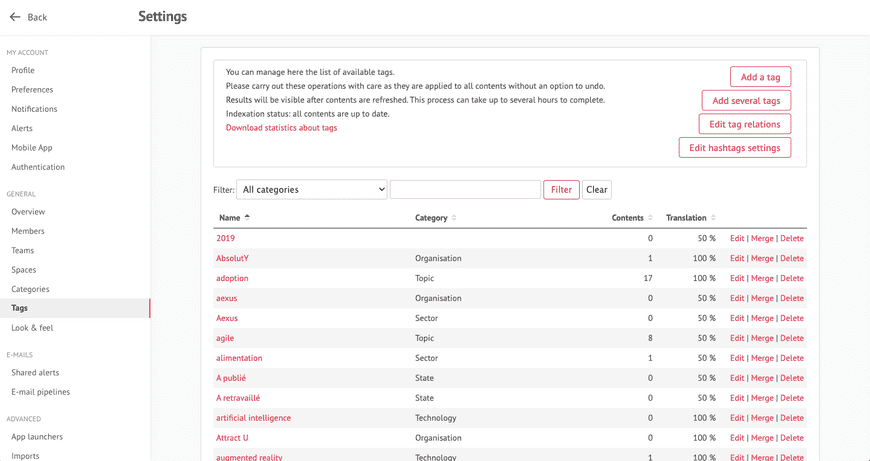Click the Clear button
The height and width of the screenshot is (461, 870).
[x=596, y=190]
